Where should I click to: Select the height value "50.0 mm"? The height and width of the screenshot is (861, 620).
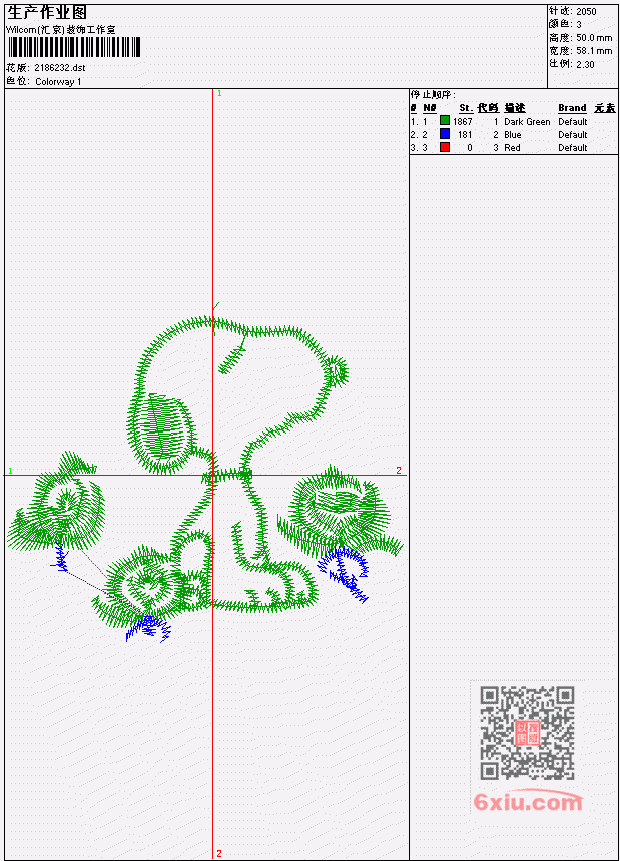click(x=594, y=38)
